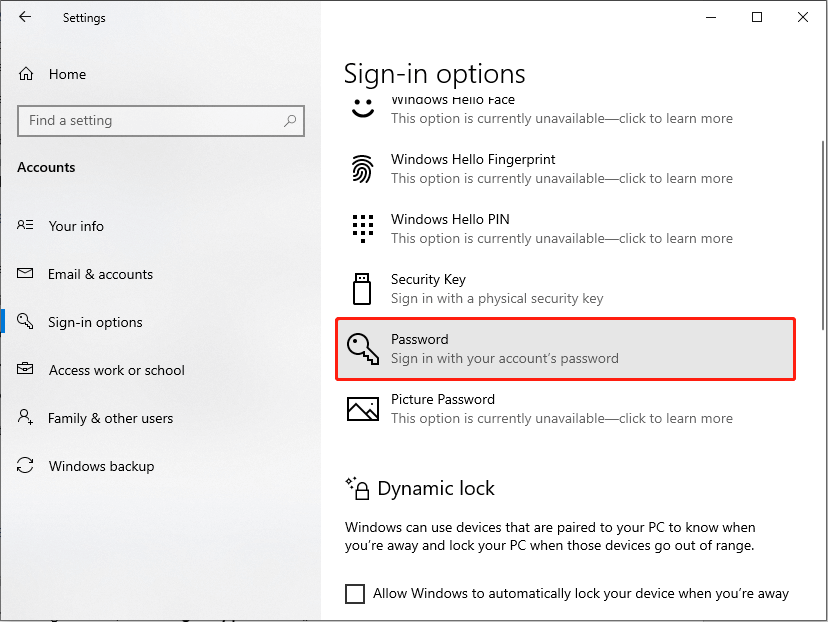Click the Dynamic lock key icon
This screenshot has width=828, height=622.
(x=358, y=488)
